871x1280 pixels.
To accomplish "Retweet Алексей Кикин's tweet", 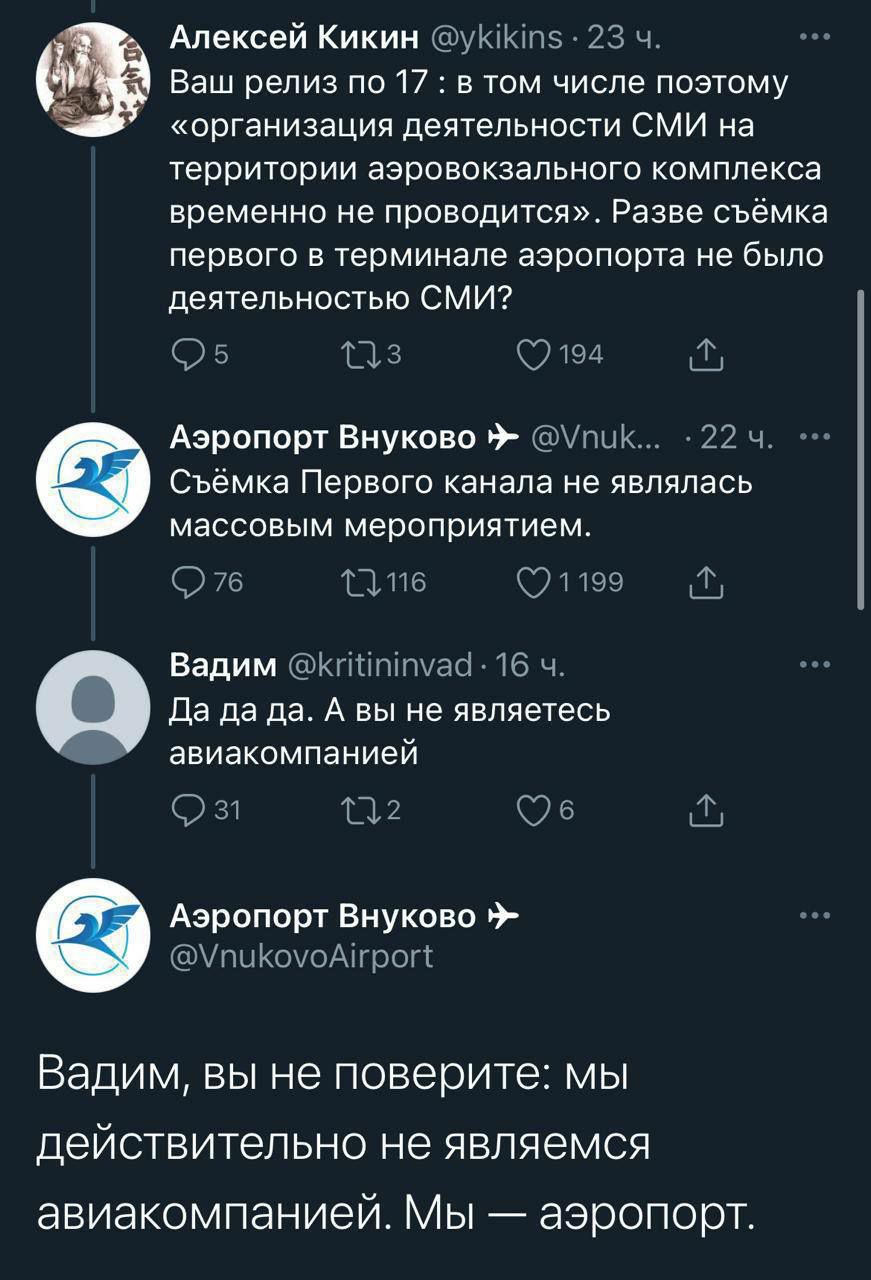I will (356, 353).
